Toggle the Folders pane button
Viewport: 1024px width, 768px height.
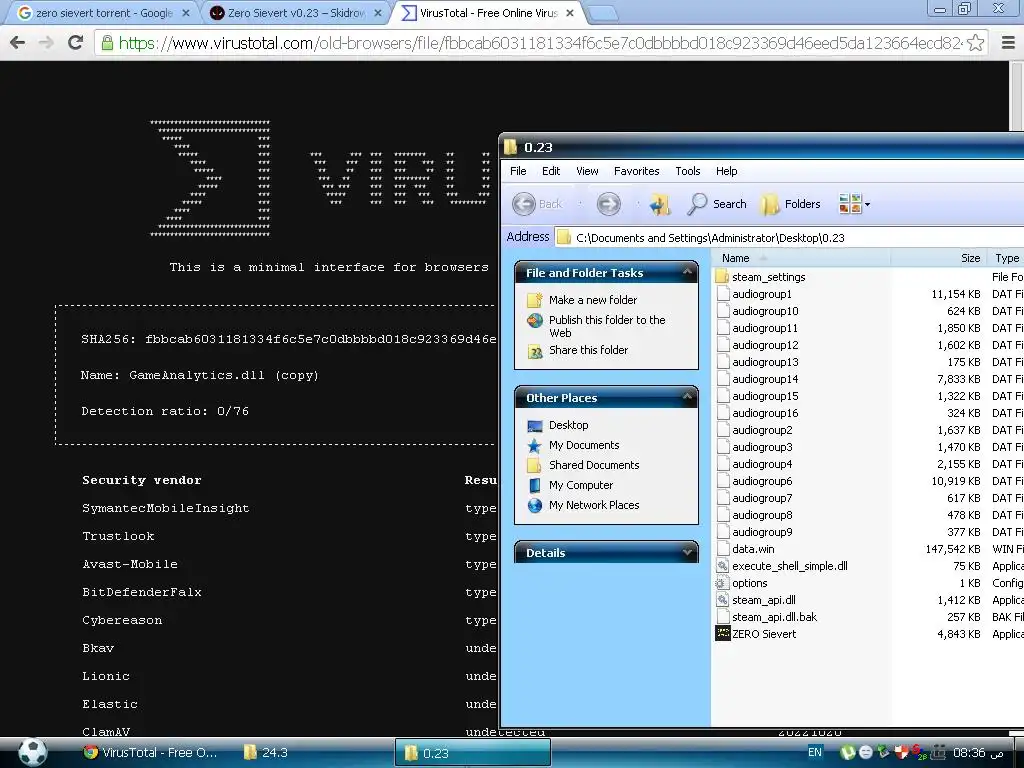click(790, 204)
